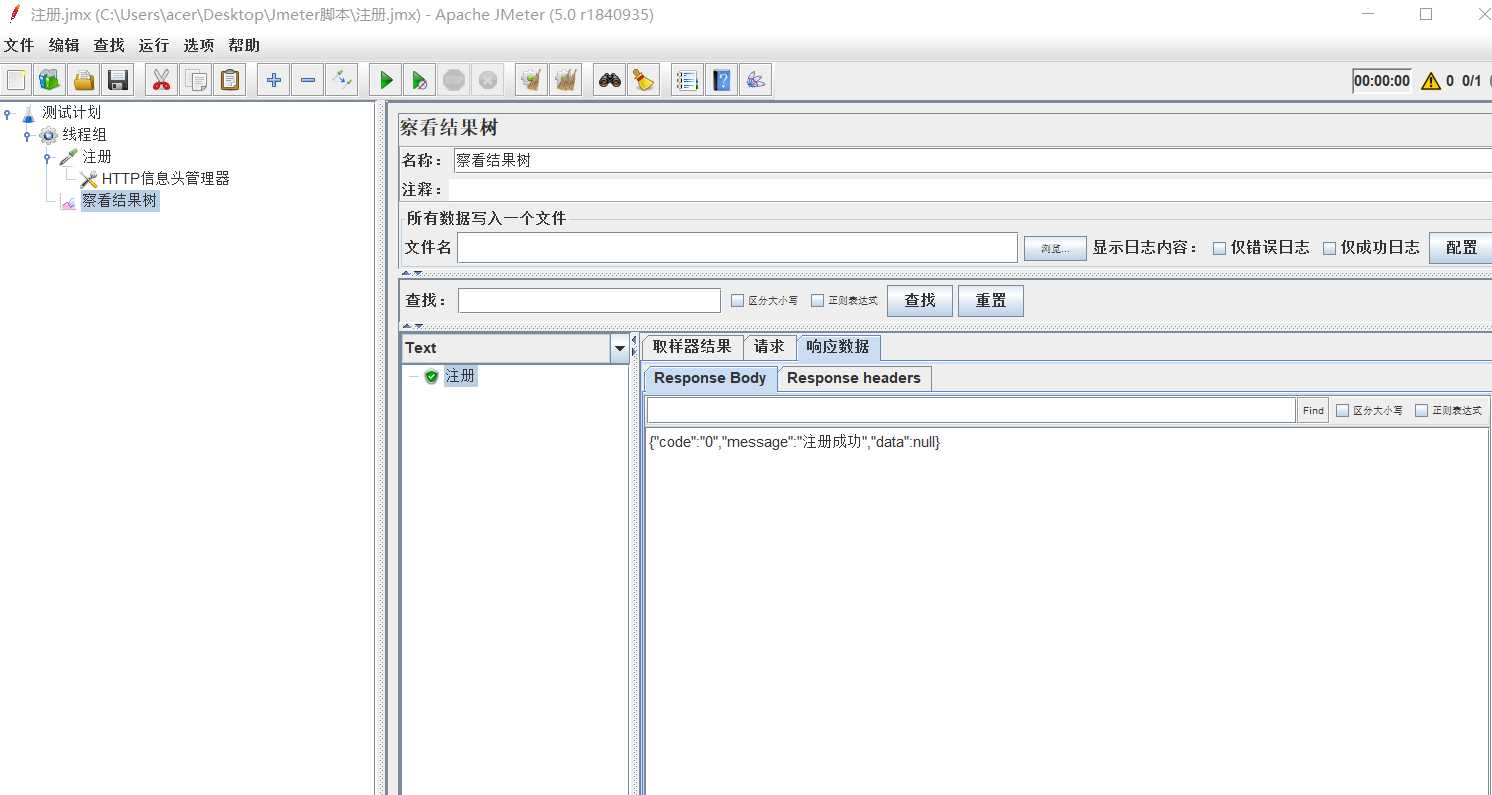
Task: Click into the 名称 name field
Action: click(x=972, y=160)
